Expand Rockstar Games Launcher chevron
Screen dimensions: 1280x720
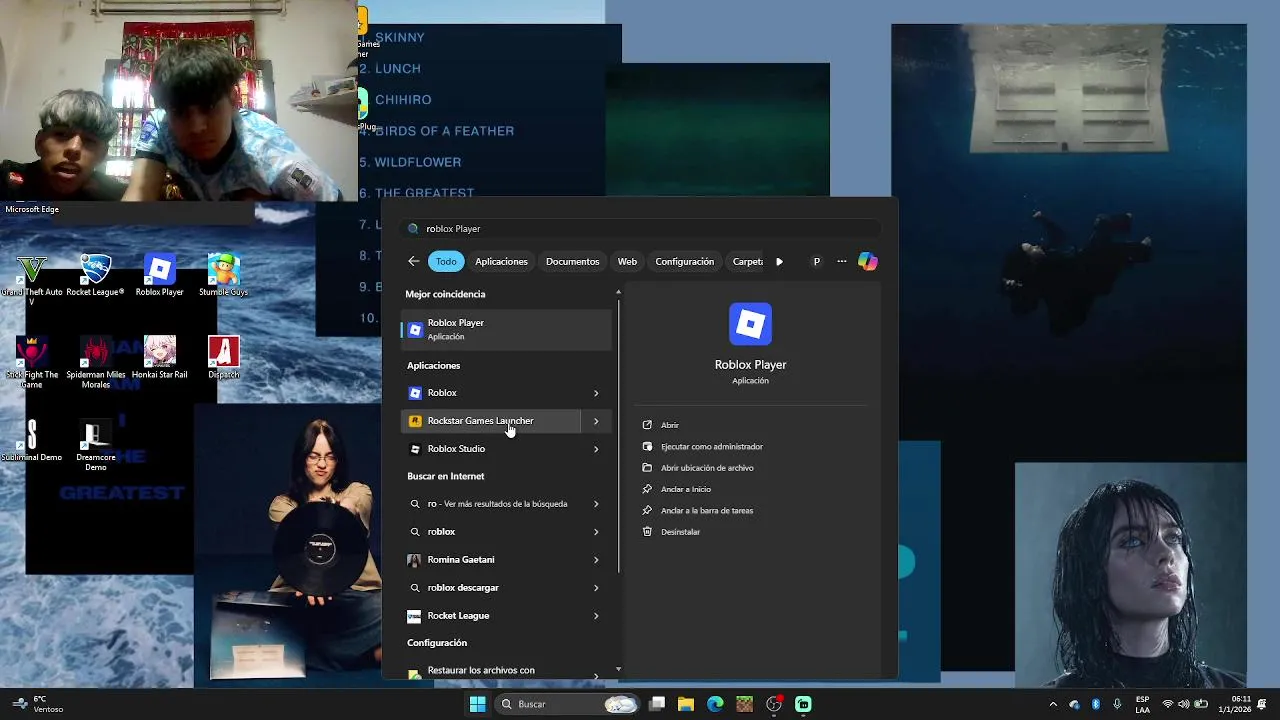click(x=596, y=421)
